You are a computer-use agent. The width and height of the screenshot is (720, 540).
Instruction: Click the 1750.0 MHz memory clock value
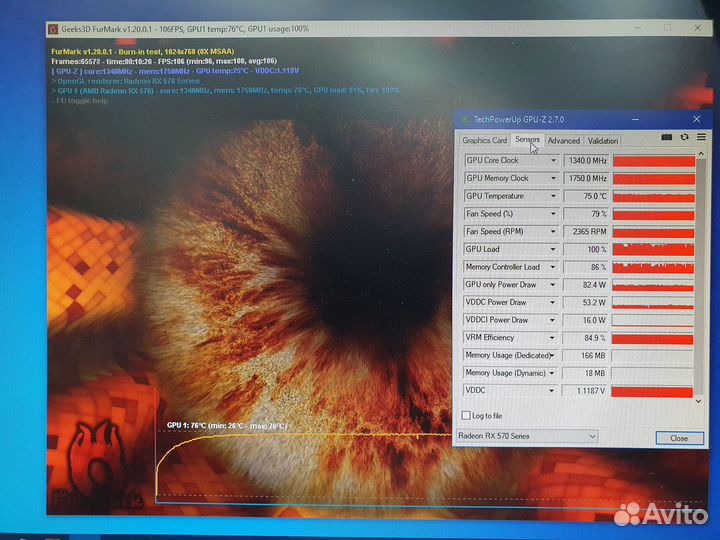point(586,178)
